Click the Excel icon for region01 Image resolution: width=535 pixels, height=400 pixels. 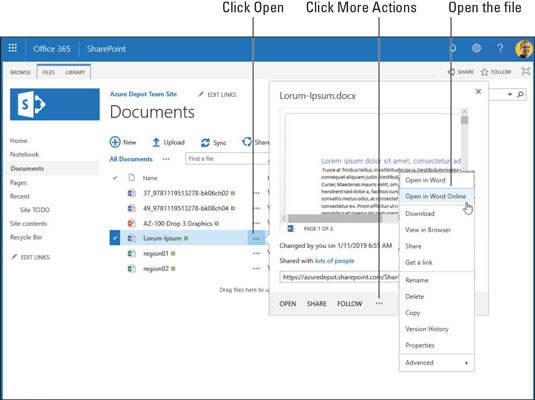[x=132, y=253]
